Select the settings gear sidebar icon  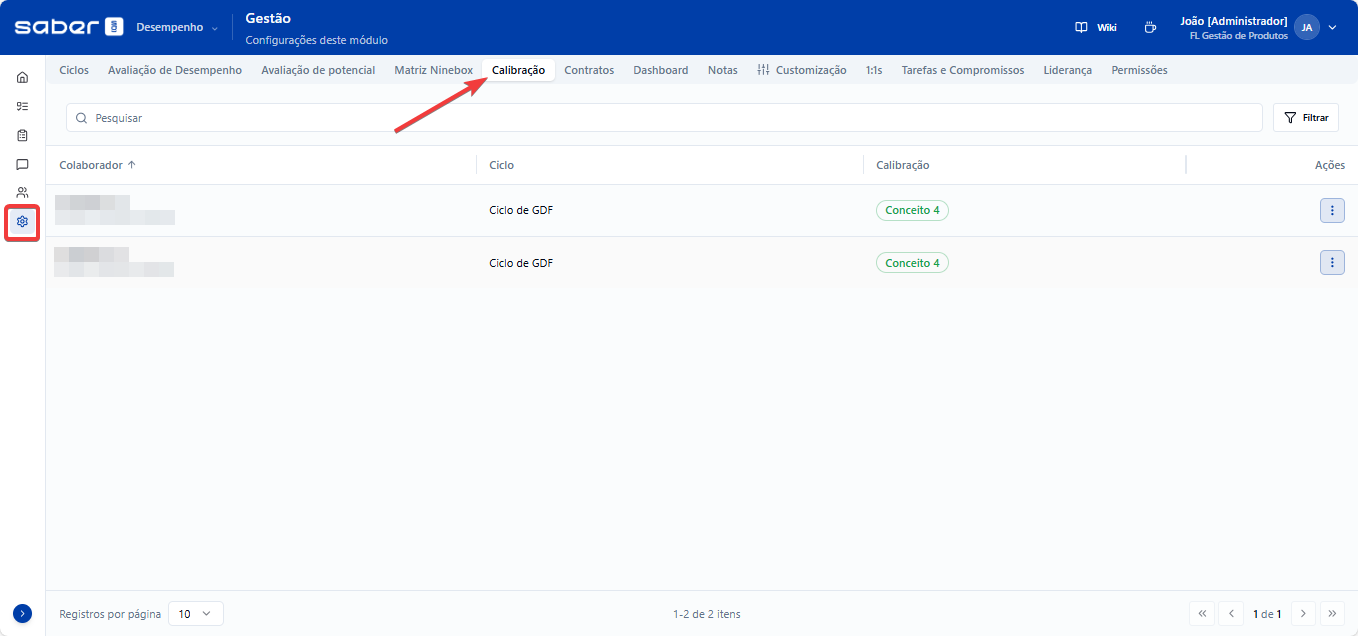(22, 221)
